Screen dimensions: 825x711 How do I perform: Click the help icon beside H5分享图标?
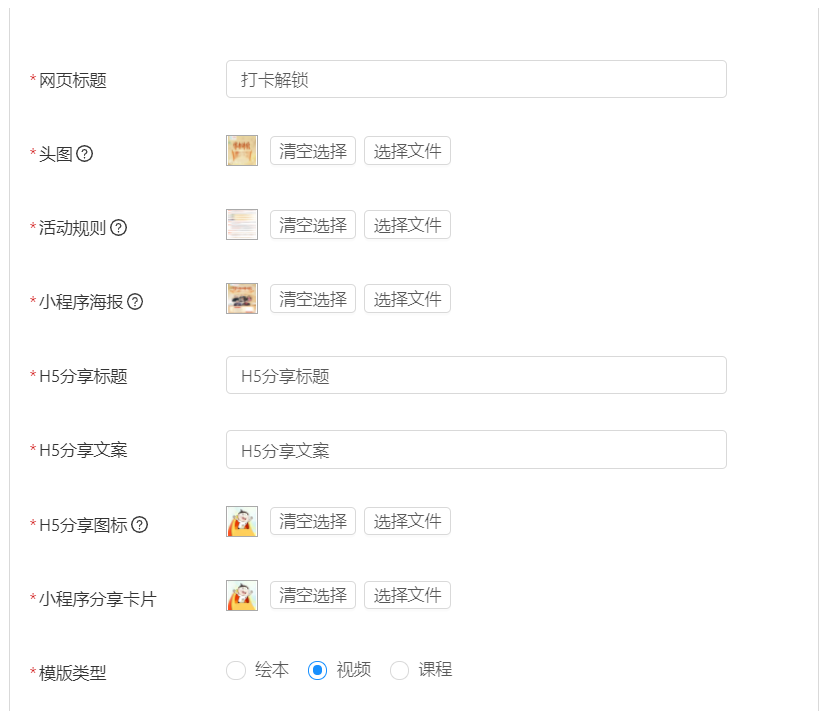click(140, 524)
